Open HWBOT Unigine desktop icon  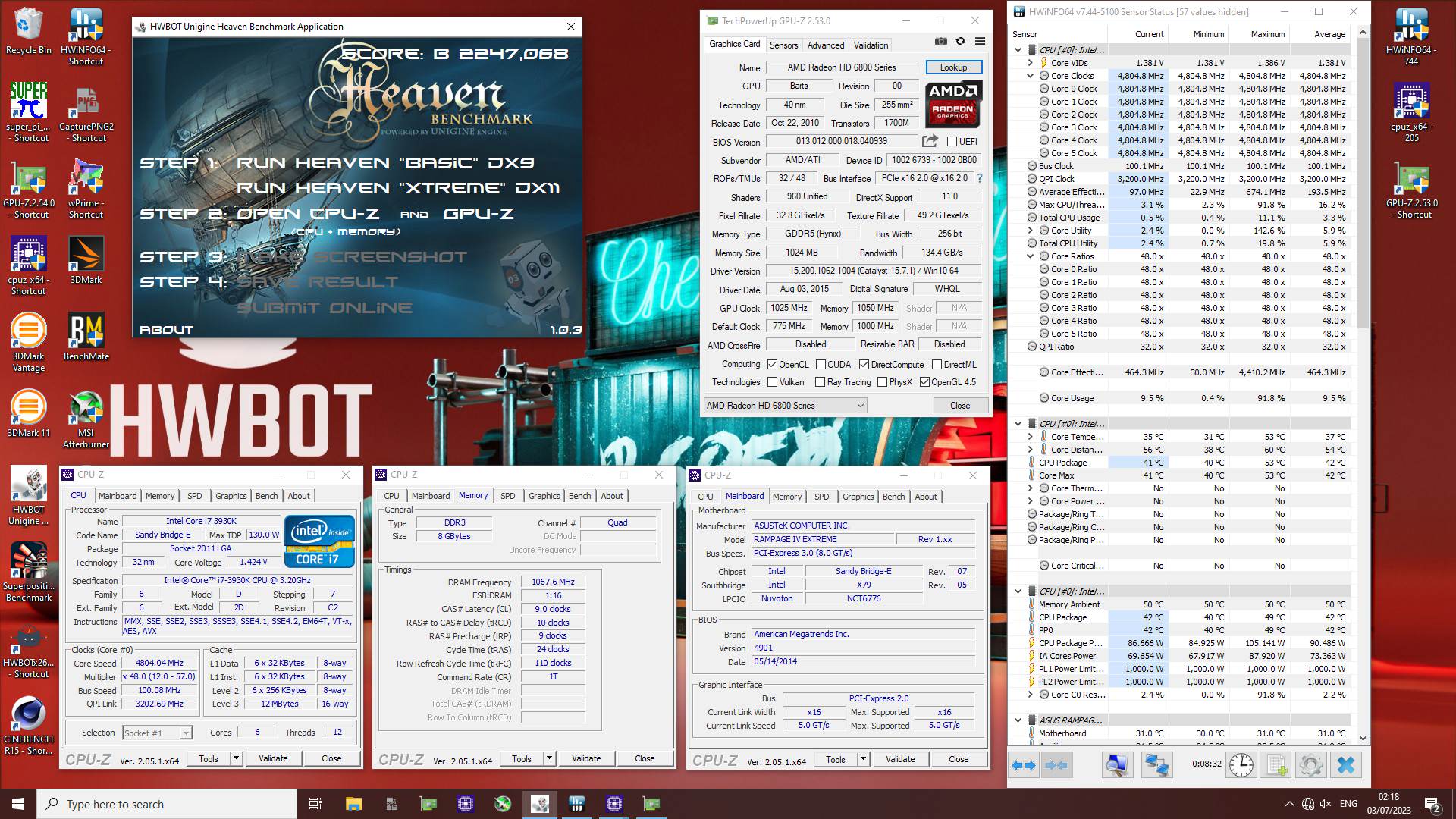tap(29, 497)
